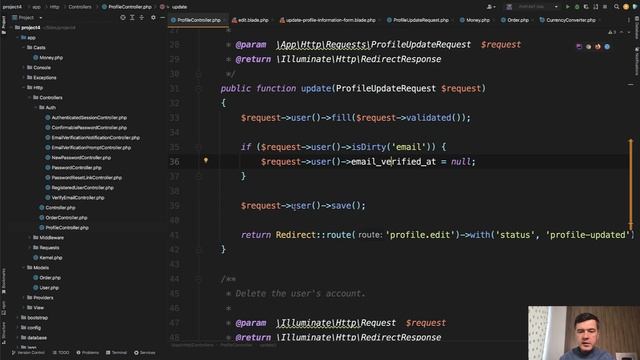This screenshot has height=360, width=640.
Task: Place cursor in email_verified_at on line 36
Action: click(393, 162)
